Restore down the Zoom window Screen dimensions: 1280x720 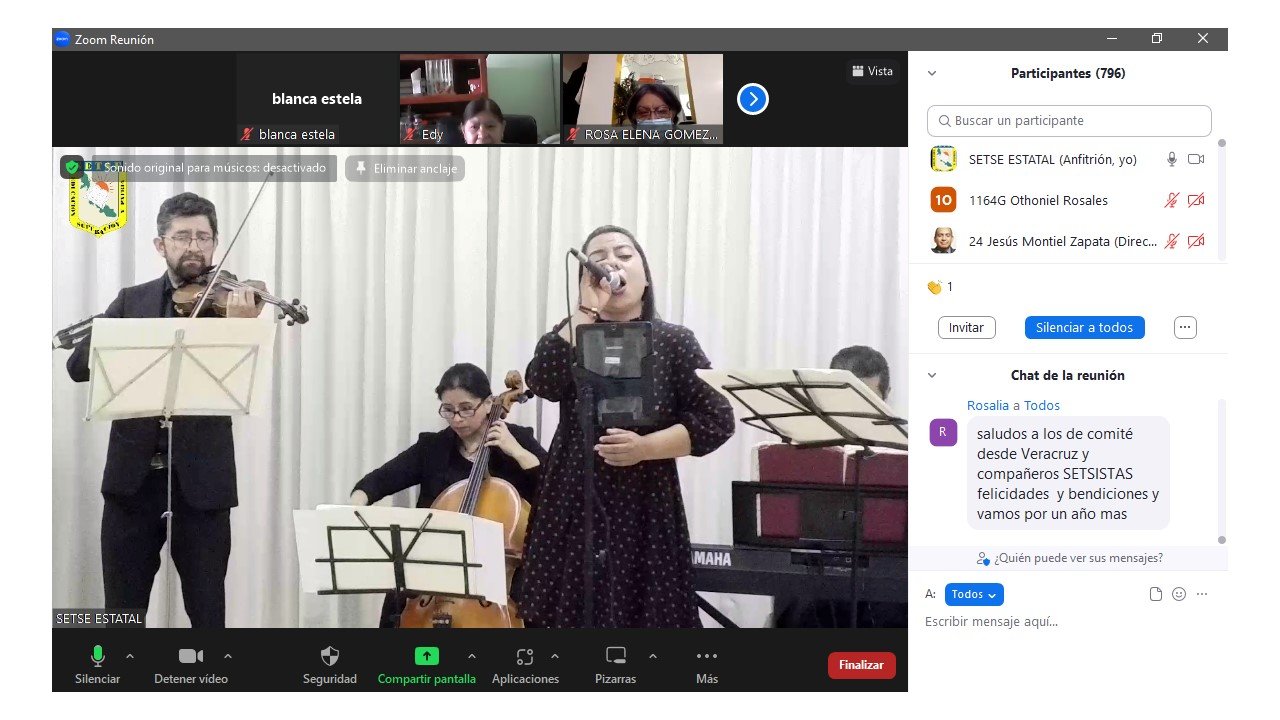tap(1157, 39)
